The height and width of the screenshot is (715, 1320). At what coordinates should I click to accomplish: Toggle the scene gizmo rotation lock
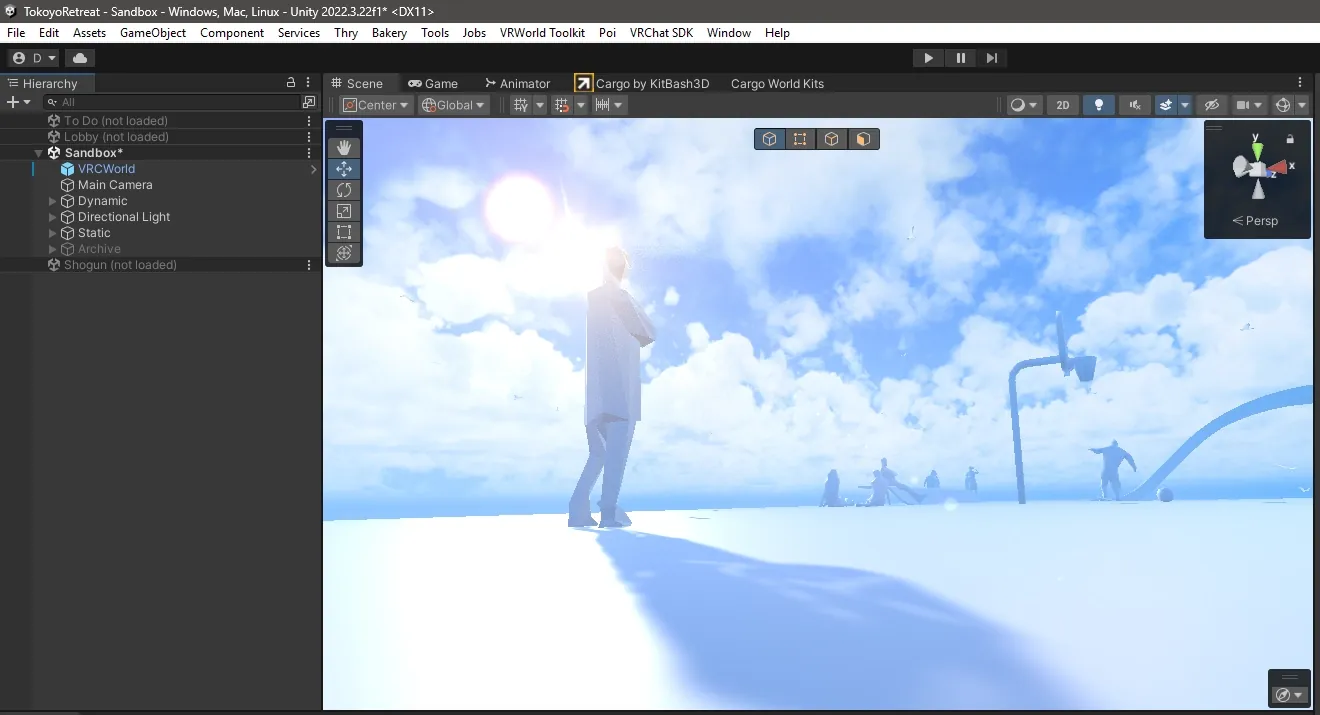tap(1290, 139)
